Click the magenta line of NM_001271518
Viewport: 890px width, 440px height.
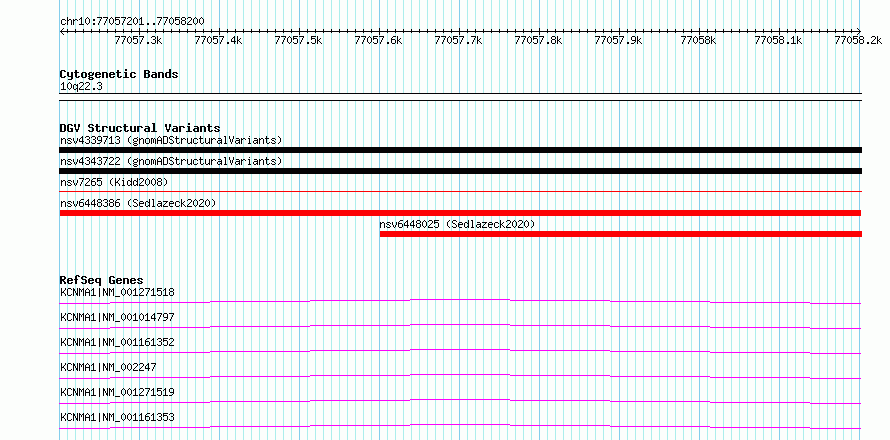click(x=461, y=301)
